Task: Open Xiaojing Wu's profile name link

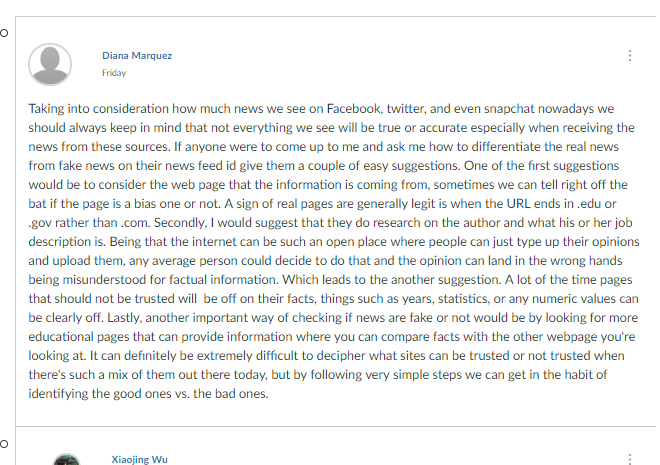Action: pos(139,460)
